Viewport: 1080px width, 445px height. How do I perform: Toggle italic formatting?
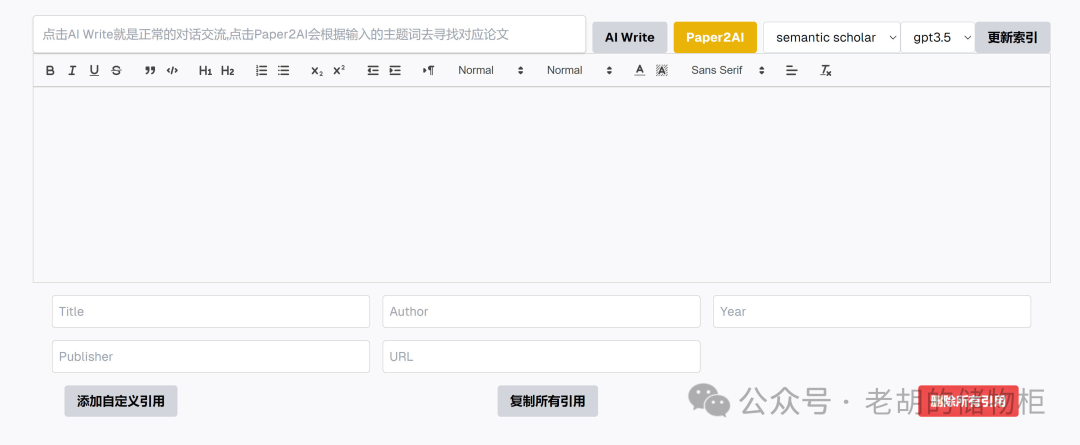72,70
